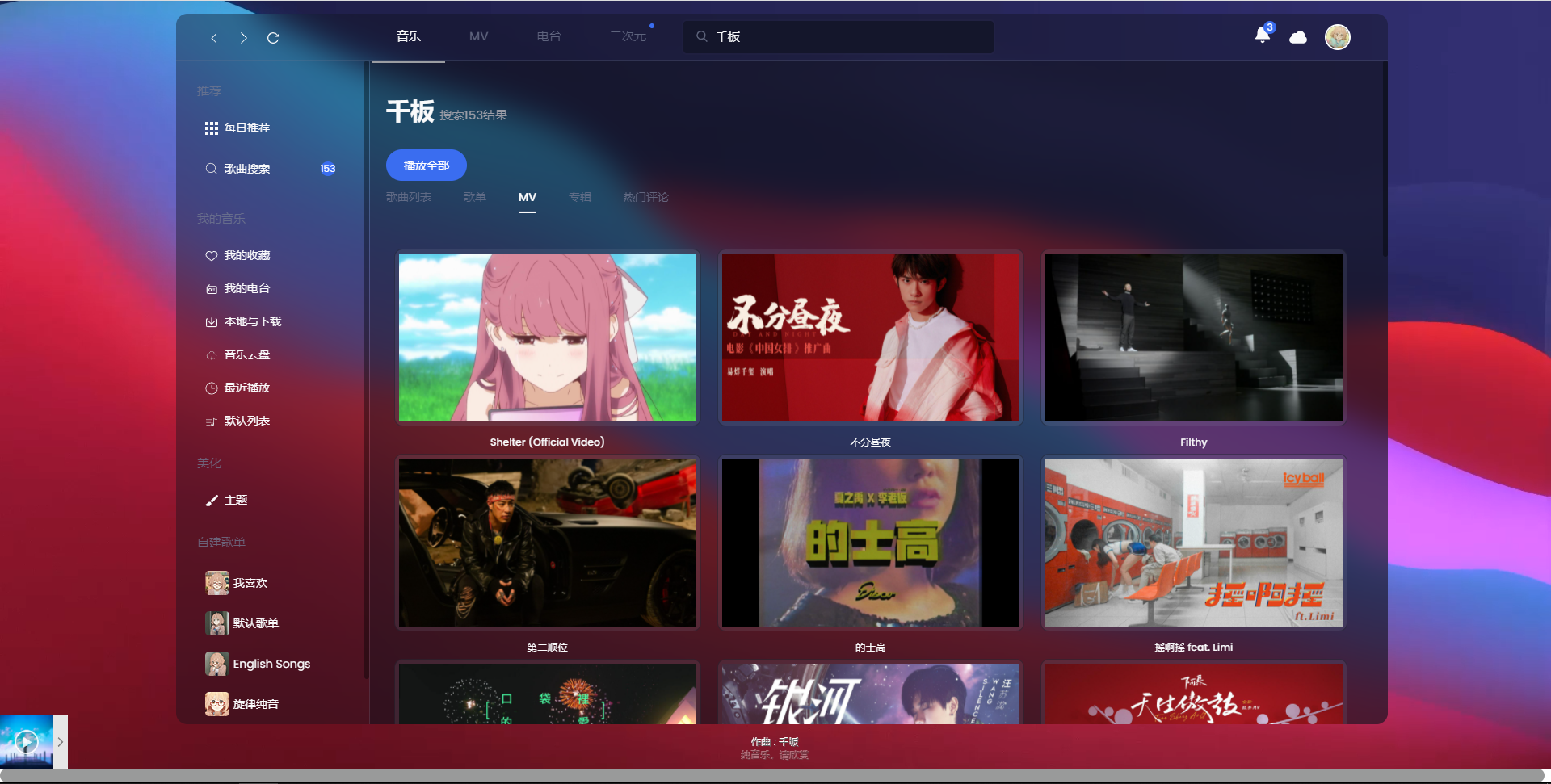Click the search field containing 千板
This screenshot has height=784, width=1551.
click(x=839, y=37)
